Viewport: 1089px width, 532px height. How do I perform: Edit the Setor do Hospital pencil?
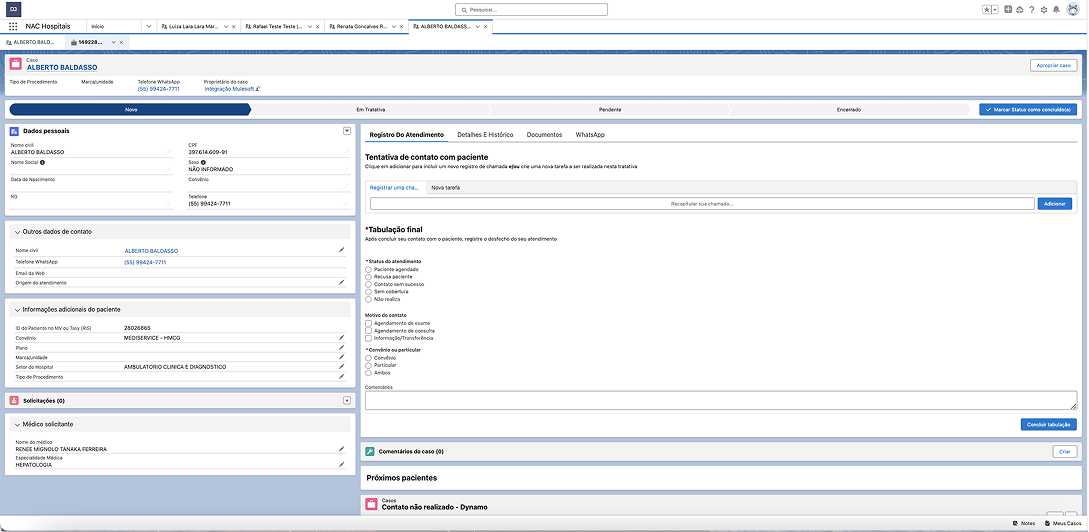[341, 366]
